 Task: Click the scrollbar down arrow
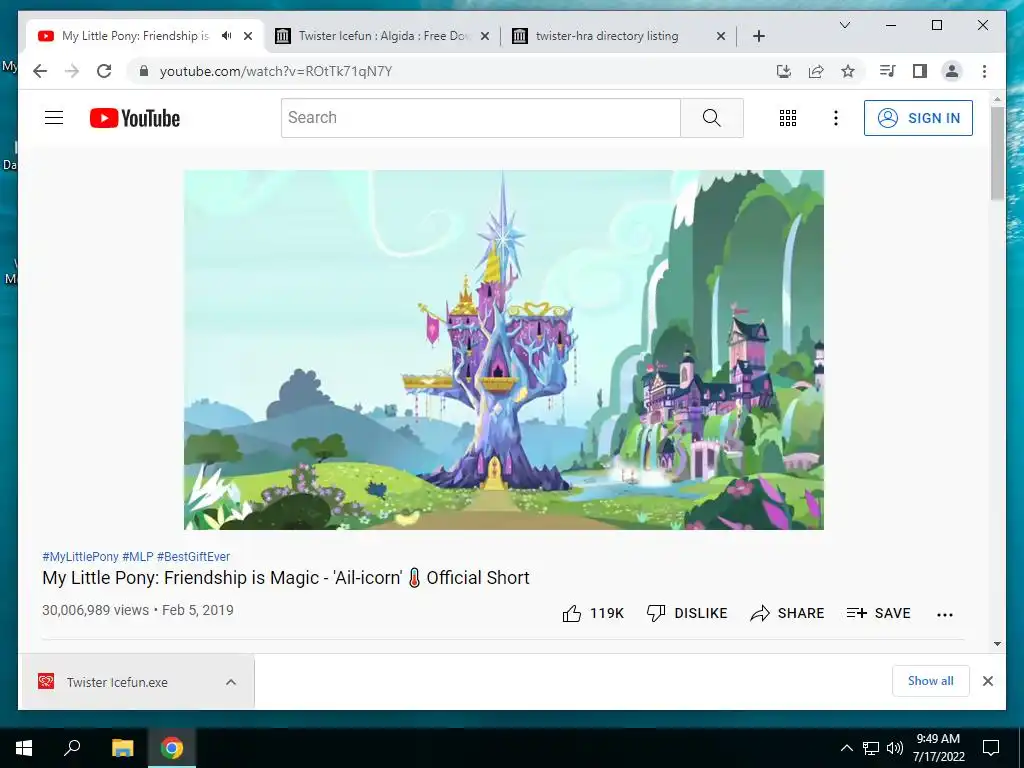coord(997,644)
